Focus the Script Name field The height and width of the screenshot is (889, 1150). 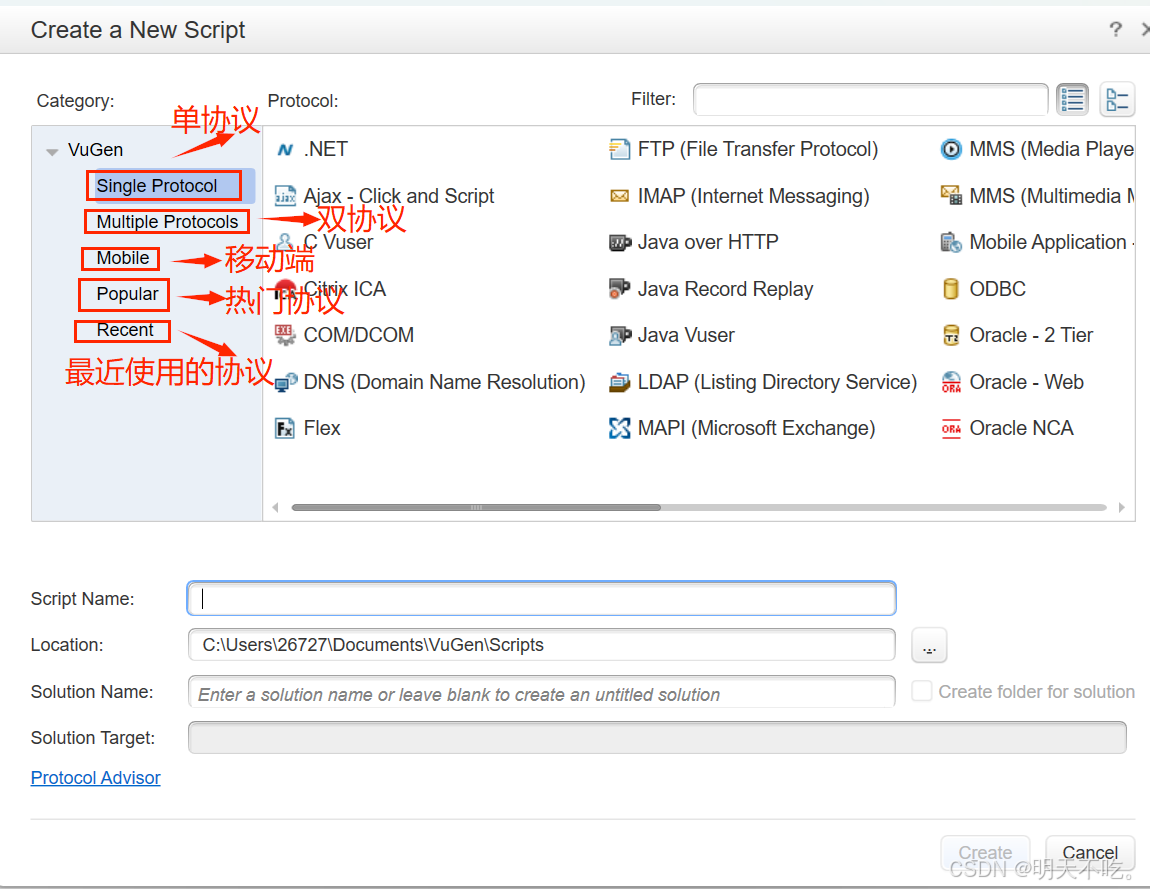[541, 599]
